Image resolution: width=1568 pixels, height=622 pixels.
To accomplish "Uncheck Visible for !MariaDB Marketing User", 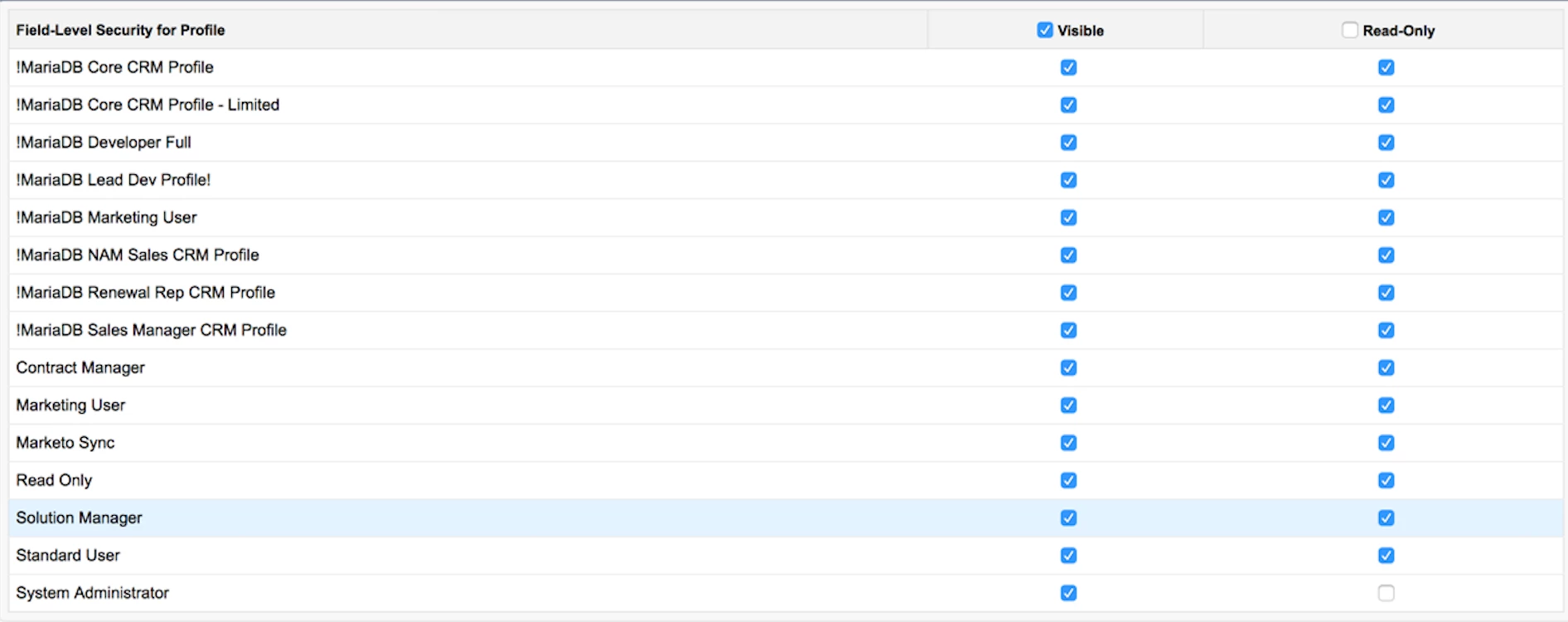I will (x=1069, y=217).
